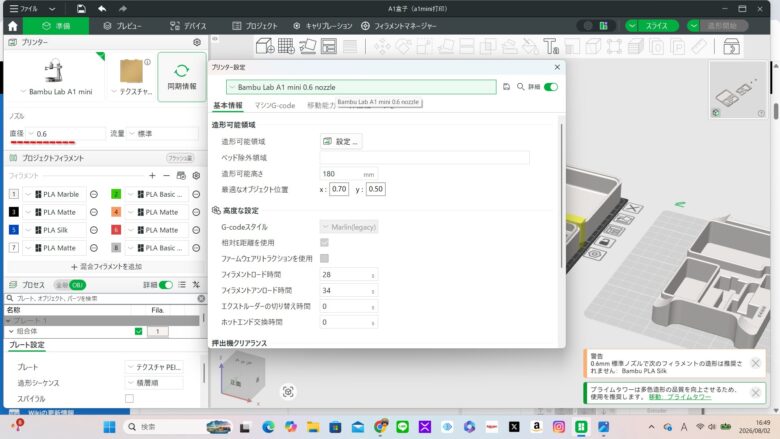Remove a filament with the minus icon

pyautogui.click(x=167, y=176)
